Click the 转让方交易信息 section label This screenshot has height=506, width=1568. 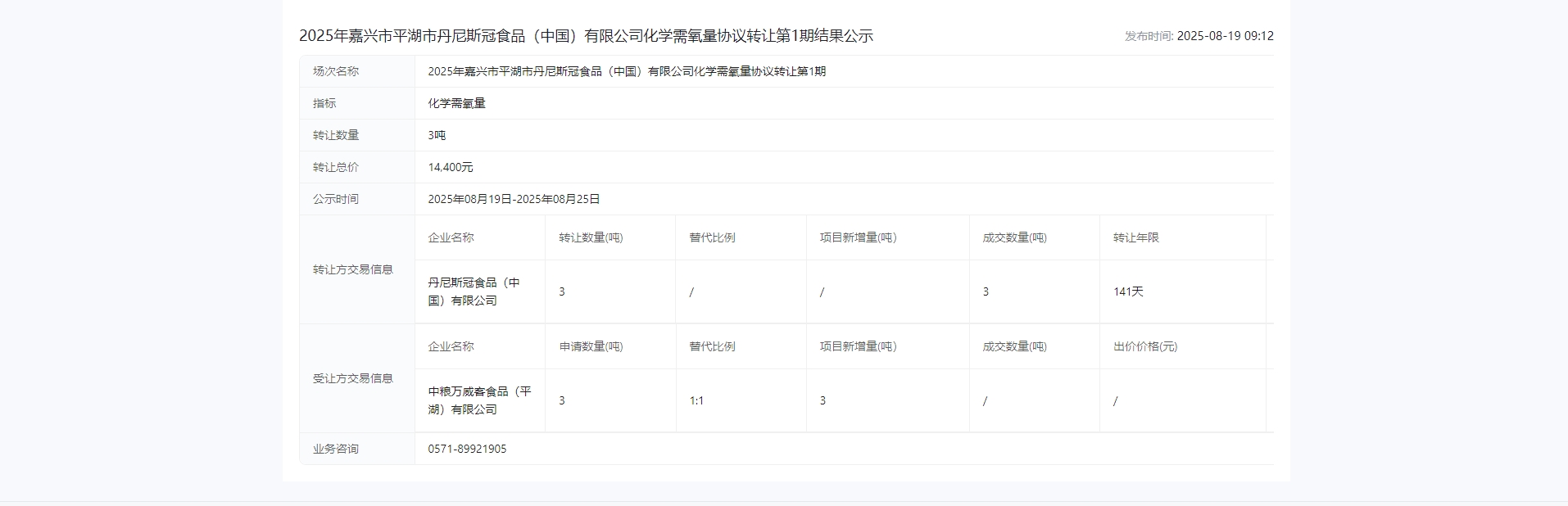pos(353,269)
